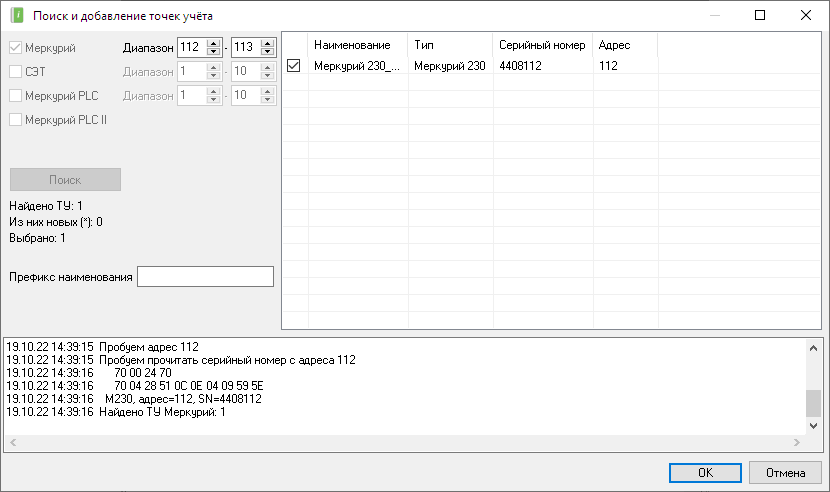Decrease Меркурий range start value 112
Viewport: 830px width, 492px height.
point(213,51)
